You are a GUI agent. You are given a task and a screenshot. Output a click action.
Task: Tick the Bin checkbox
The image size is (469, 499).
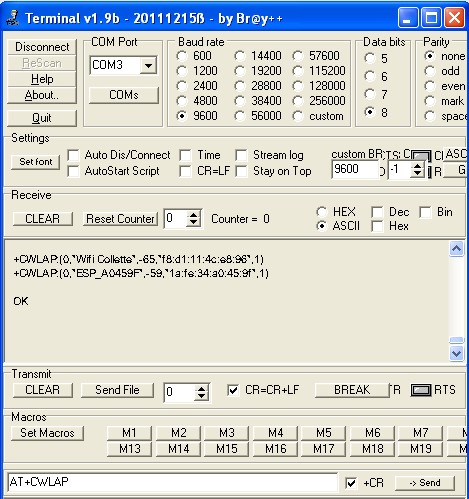(425, 212)
